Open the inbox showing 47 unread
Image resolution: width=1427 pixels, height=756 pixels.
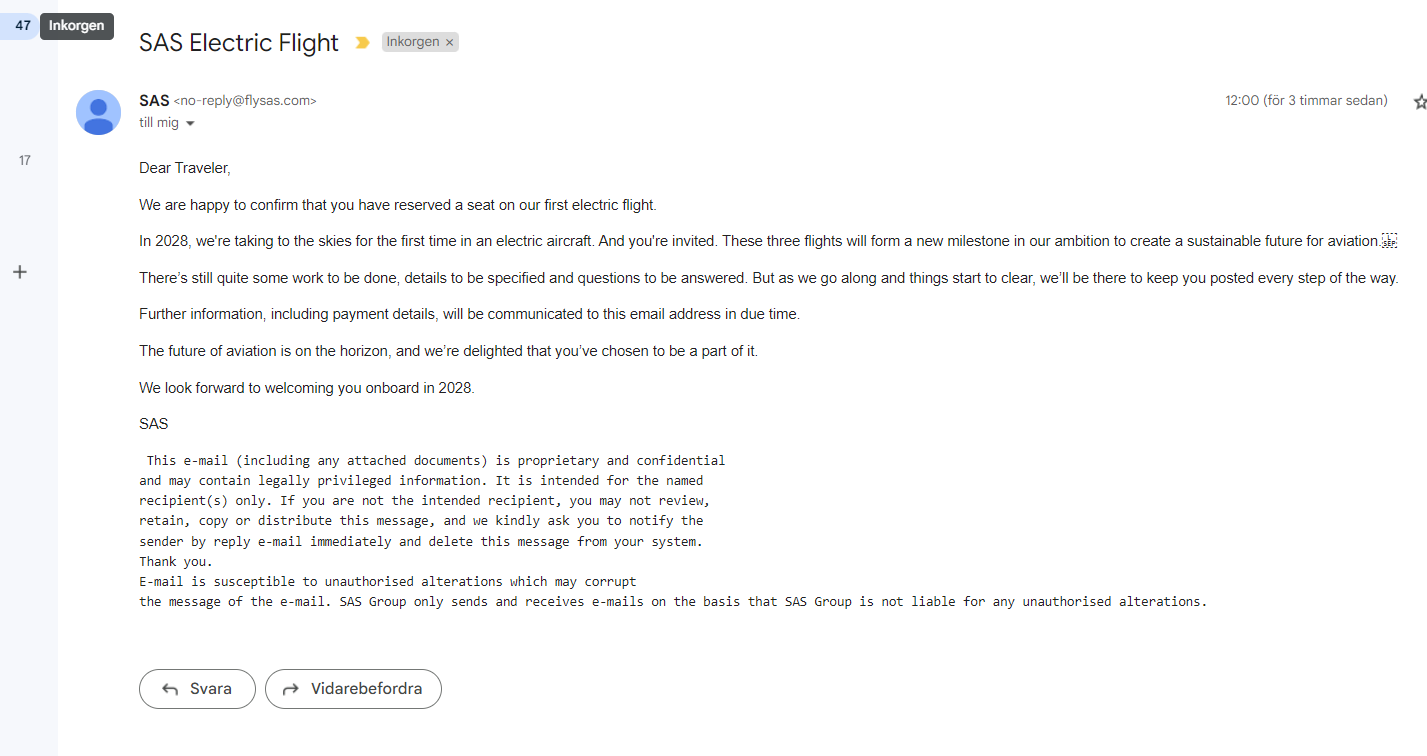click(22, 26)
